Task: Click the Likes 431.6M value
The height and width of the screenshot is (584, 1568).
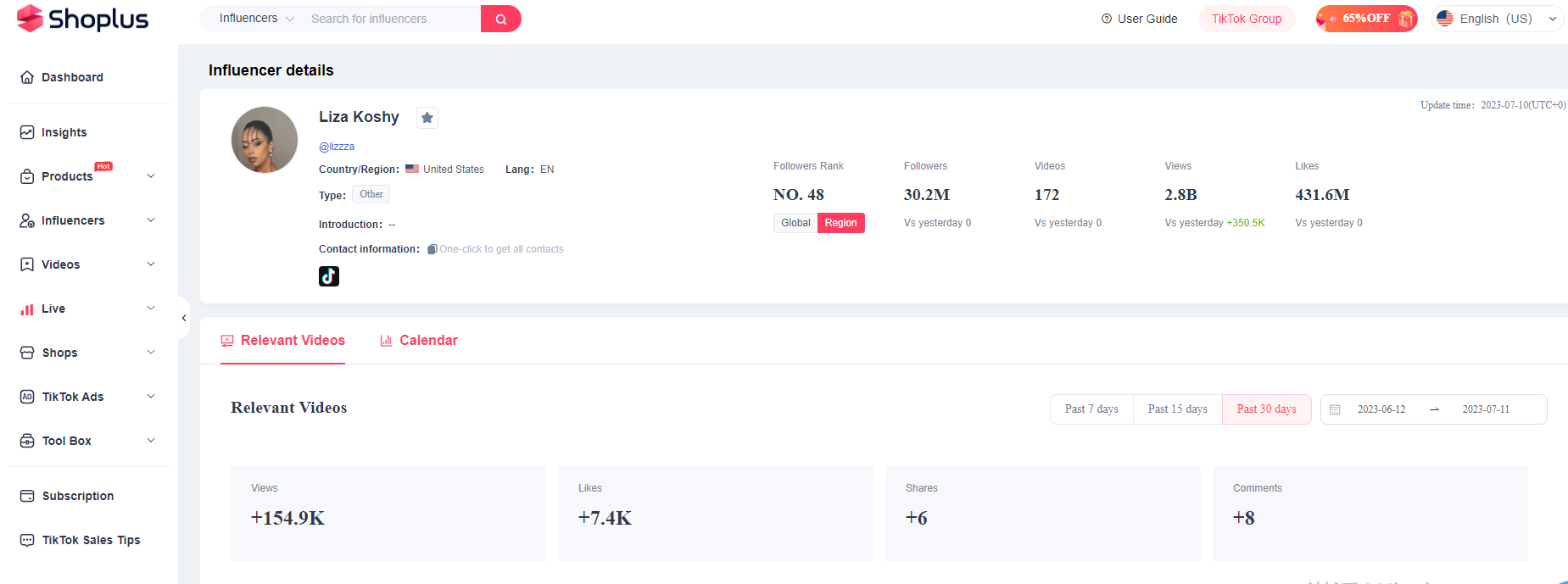Action: 1322,195
